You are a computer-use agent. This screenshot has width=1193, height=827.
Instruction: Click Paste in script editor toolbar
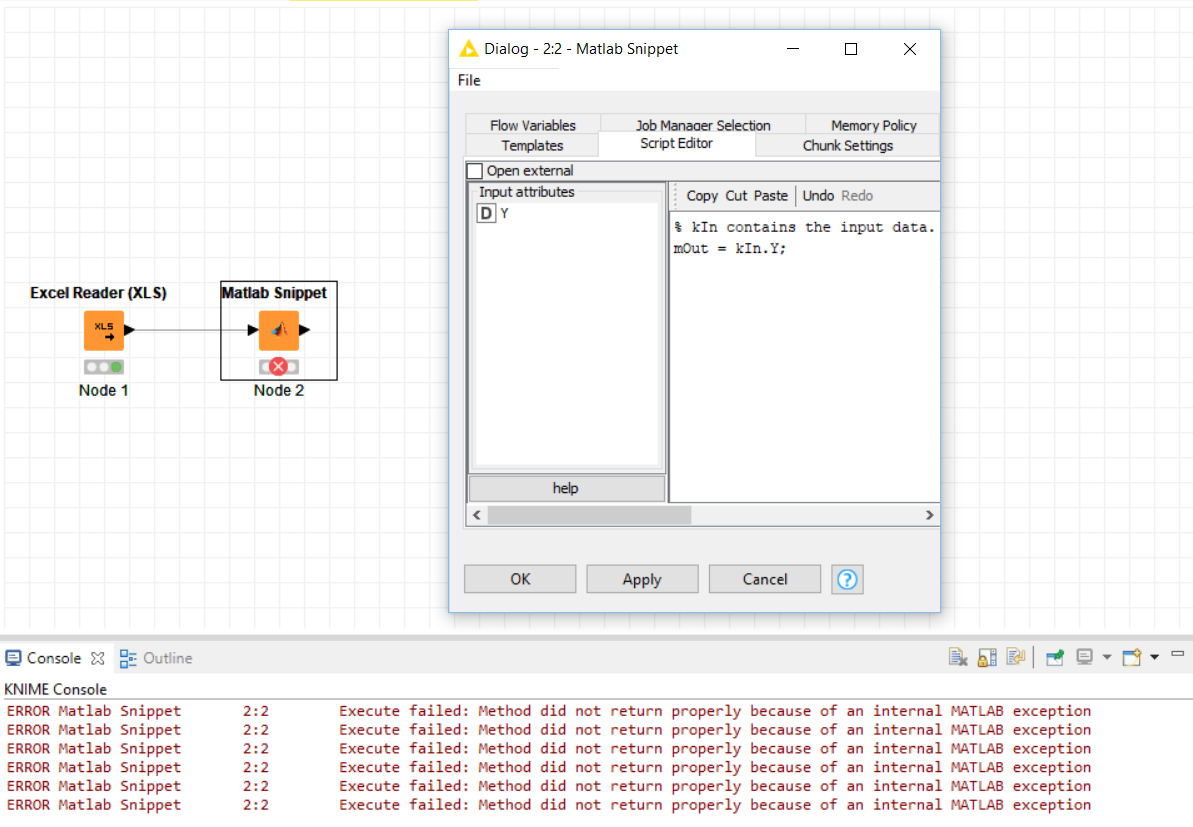pos(771,196)
